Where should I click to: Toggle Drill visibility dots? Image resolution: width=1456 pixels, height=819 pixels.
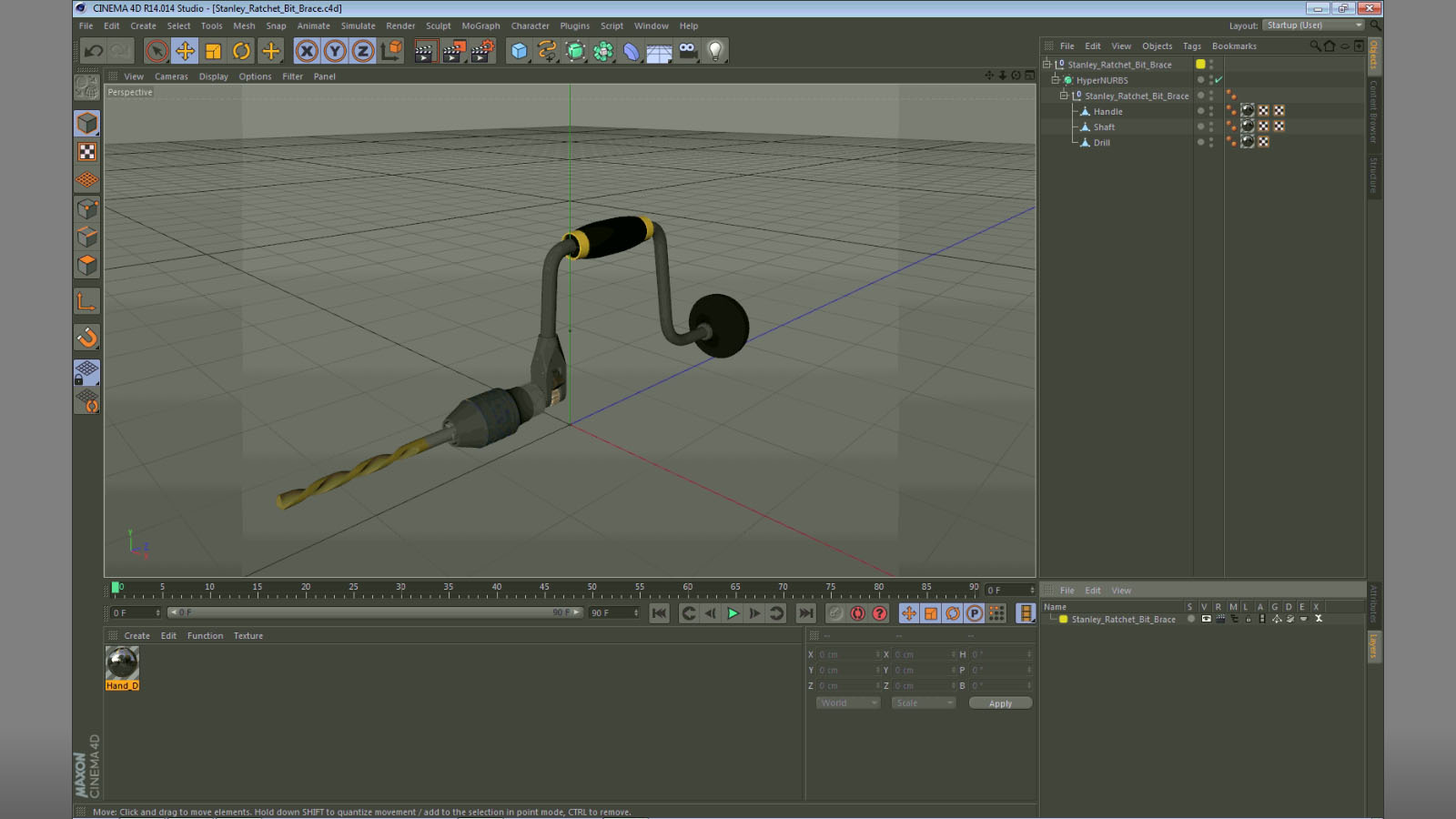coord(1211,142)
